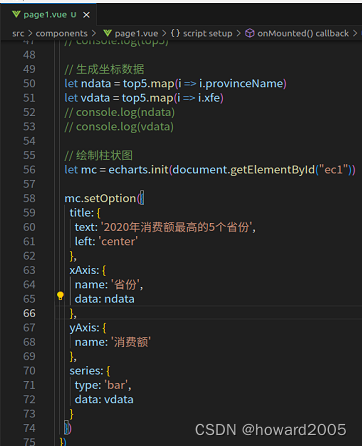Click the 'title: {' line

click(x=85, y=213)
